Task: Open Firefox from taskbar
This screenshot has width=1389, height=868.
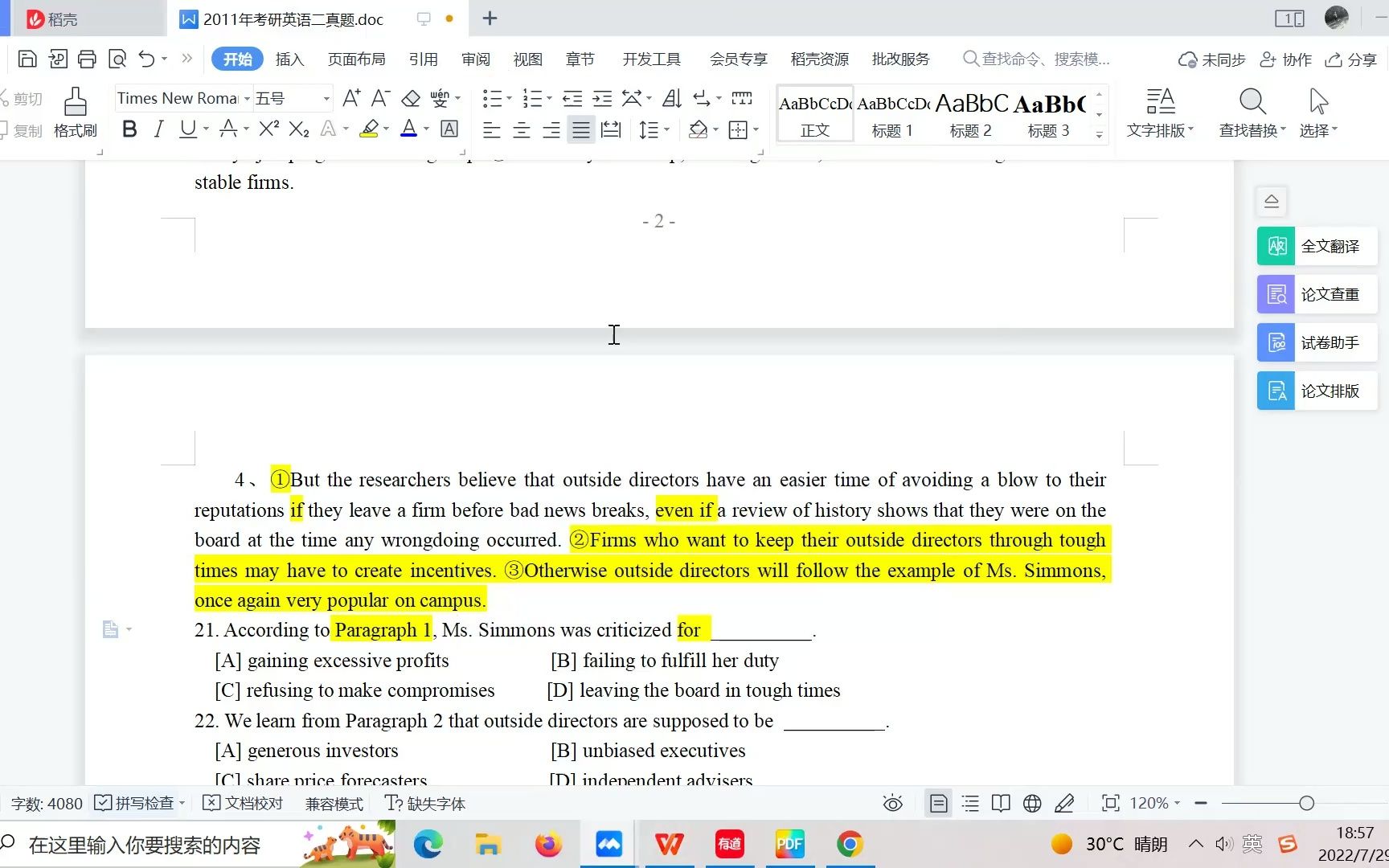Action: coord(548,844)
